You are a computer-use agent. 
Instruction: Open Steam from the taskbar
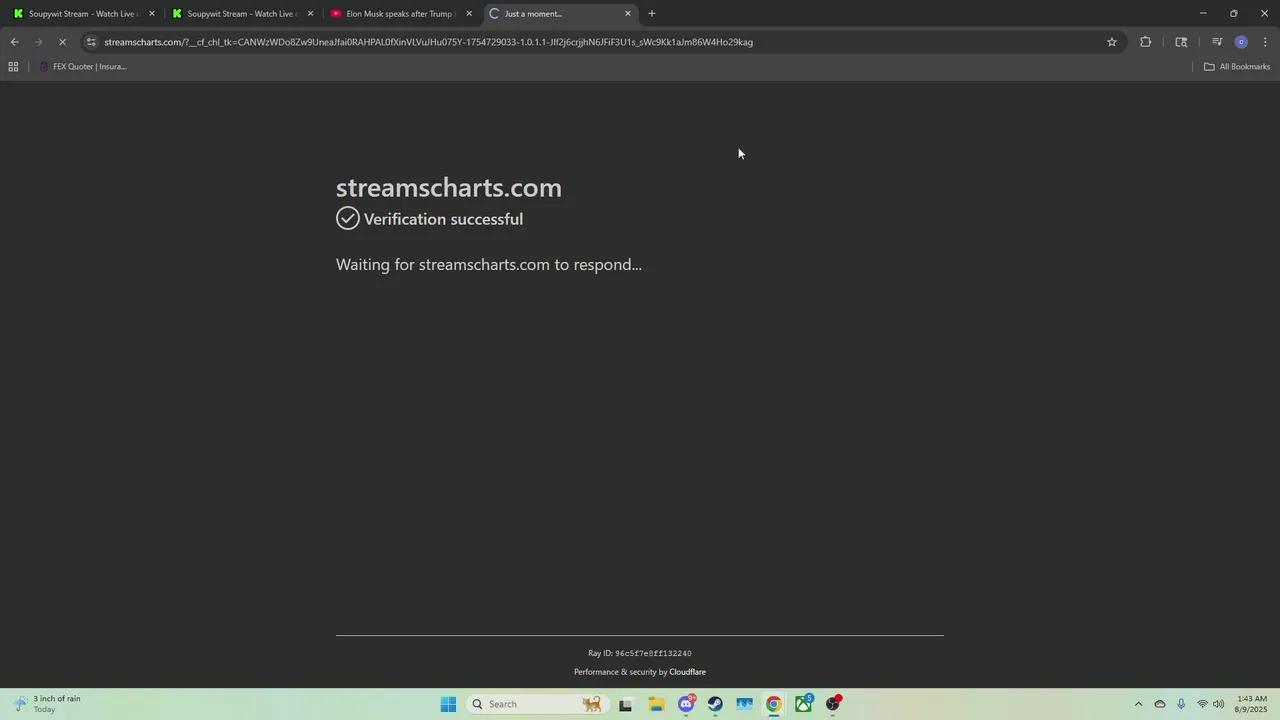(715, 704)
